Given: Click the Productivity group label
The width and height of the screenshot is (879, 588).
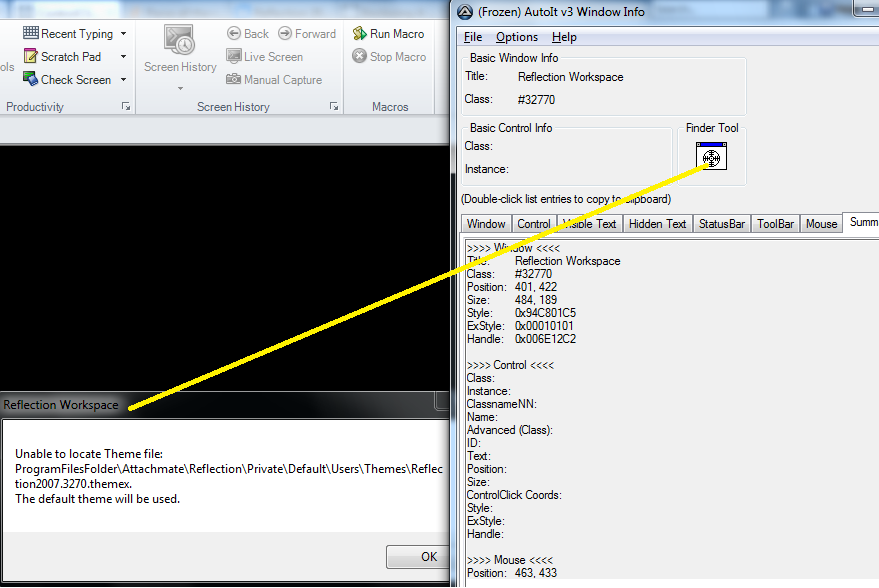Looking at the screenshot, I should [x=35, y=107].
